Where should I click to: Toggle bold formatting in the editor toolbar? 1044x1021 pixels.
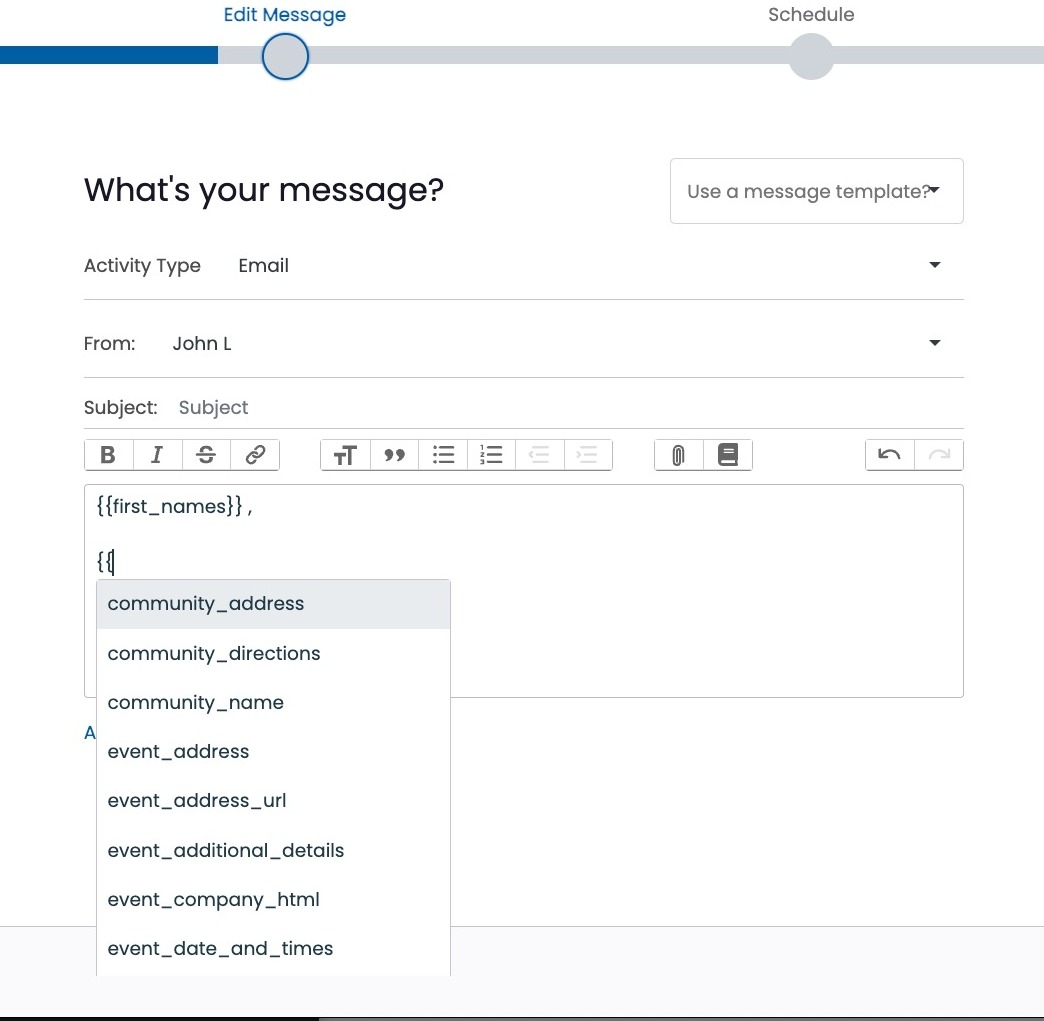(x=109, y=455)
